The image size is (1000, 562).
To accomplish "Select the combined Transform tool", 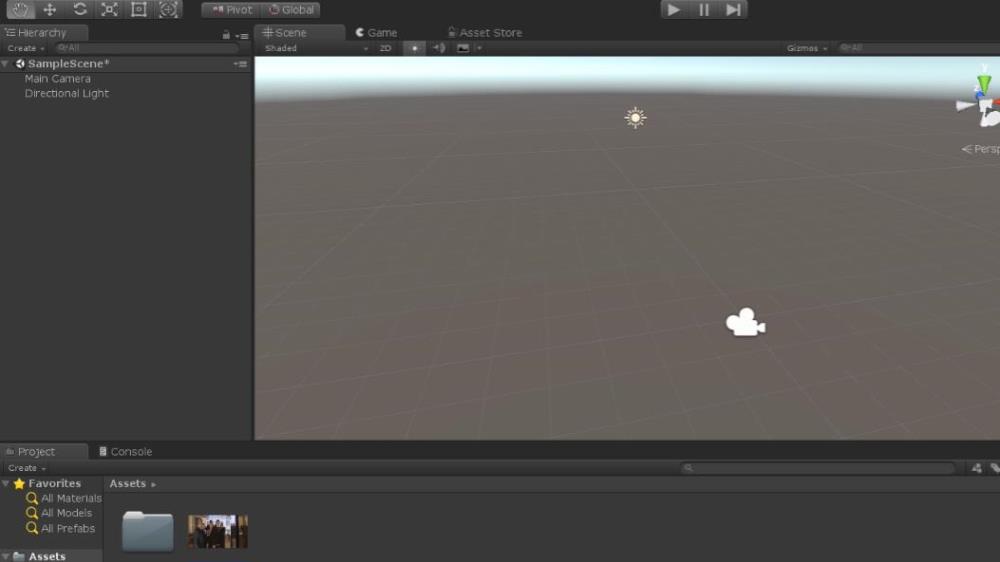I will 168,10.
